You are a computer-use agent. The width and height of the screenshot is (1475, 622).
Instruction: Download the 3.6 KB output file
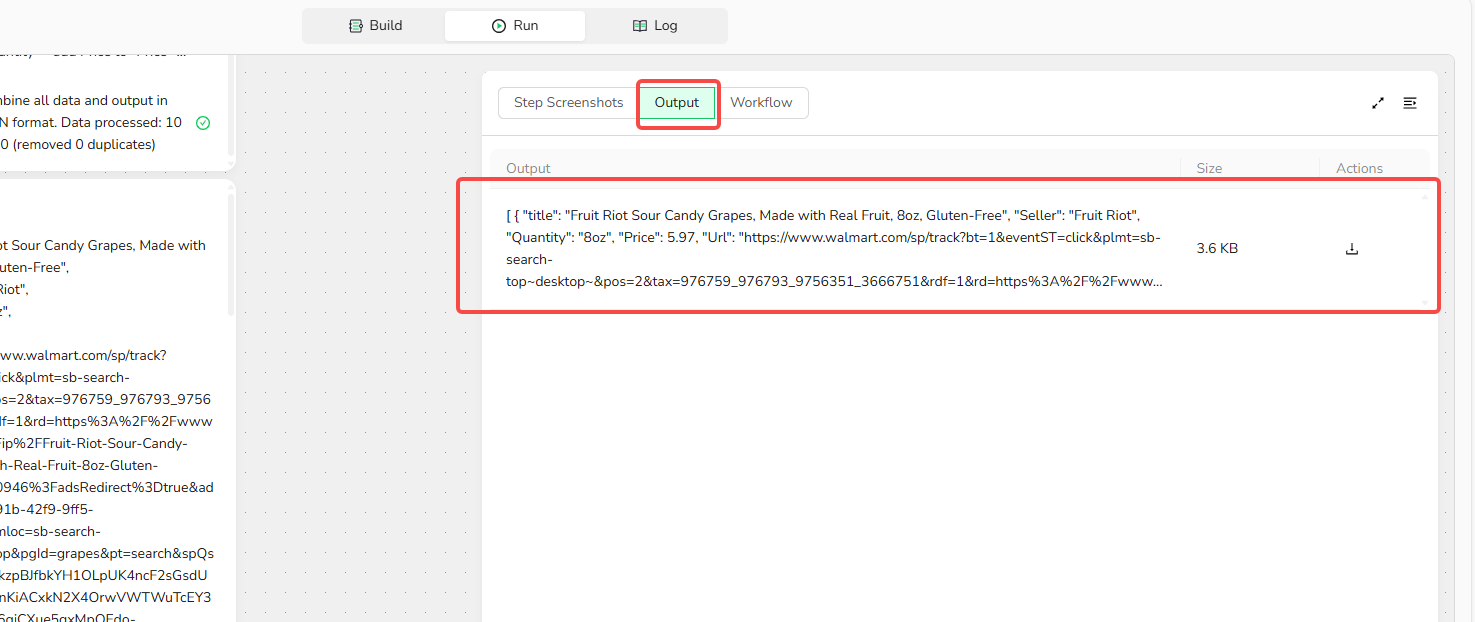[1352, 249]
